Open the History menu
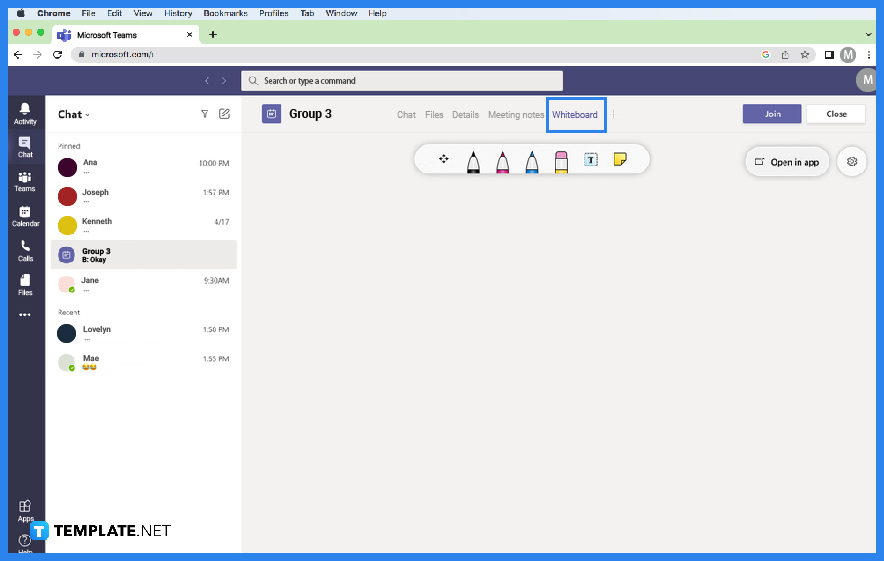 point(178,13)
